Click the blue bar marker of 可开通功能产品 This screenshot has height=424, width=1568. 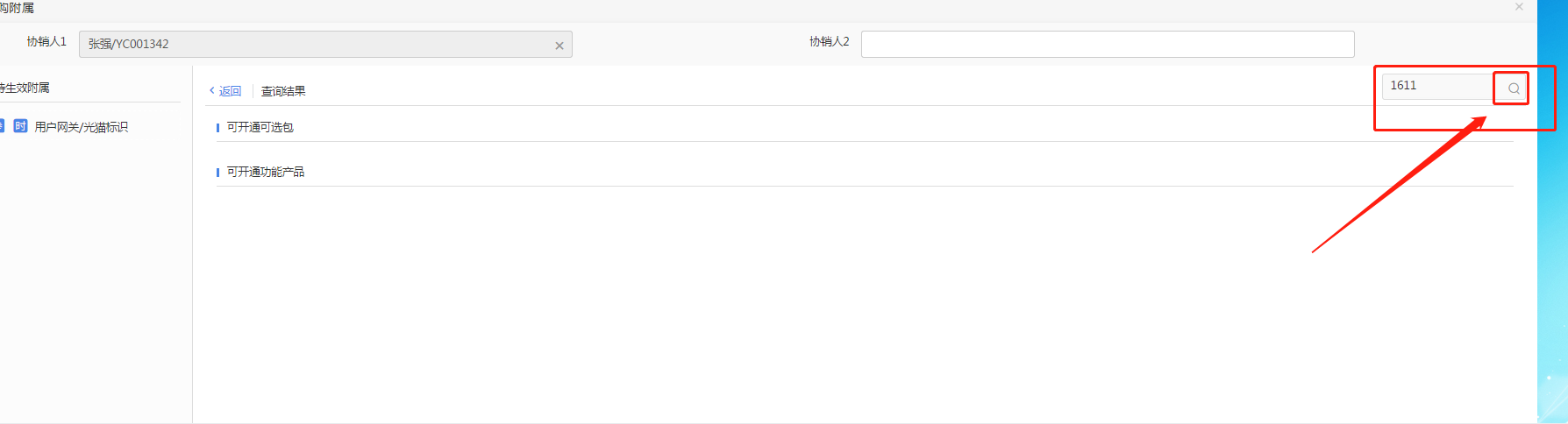217,173
